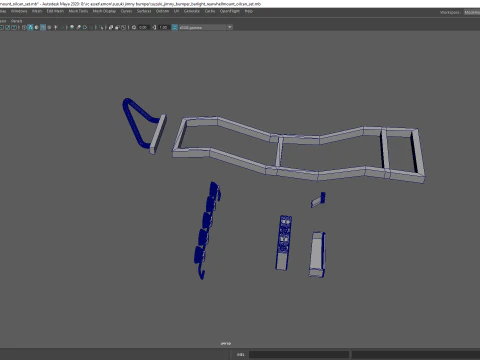480x360 pixels.
Task: Toggle Depth of Field icon
Action: (91, 27)
